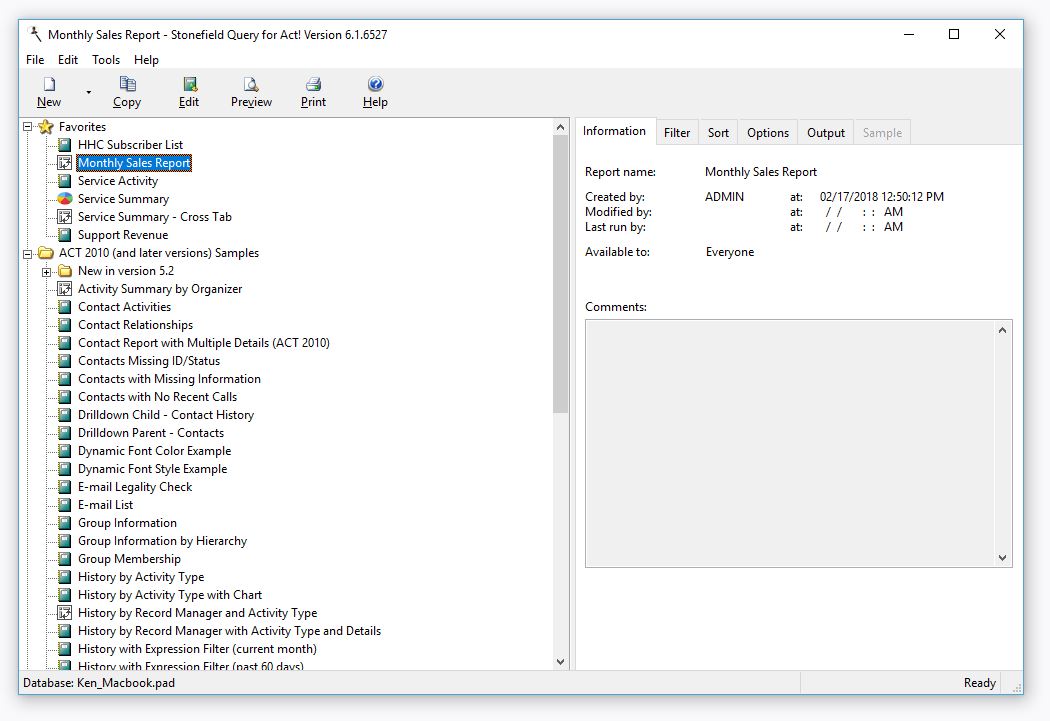Click the New in version 5.2 folder icon
The height and width of the screenshot is (721, 1050).
(64, 271)
